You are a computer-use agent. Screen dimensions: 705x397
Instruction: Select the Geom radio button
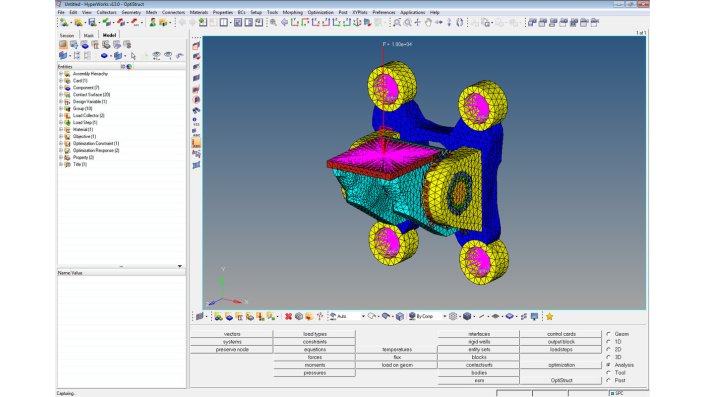click(608, 334)
